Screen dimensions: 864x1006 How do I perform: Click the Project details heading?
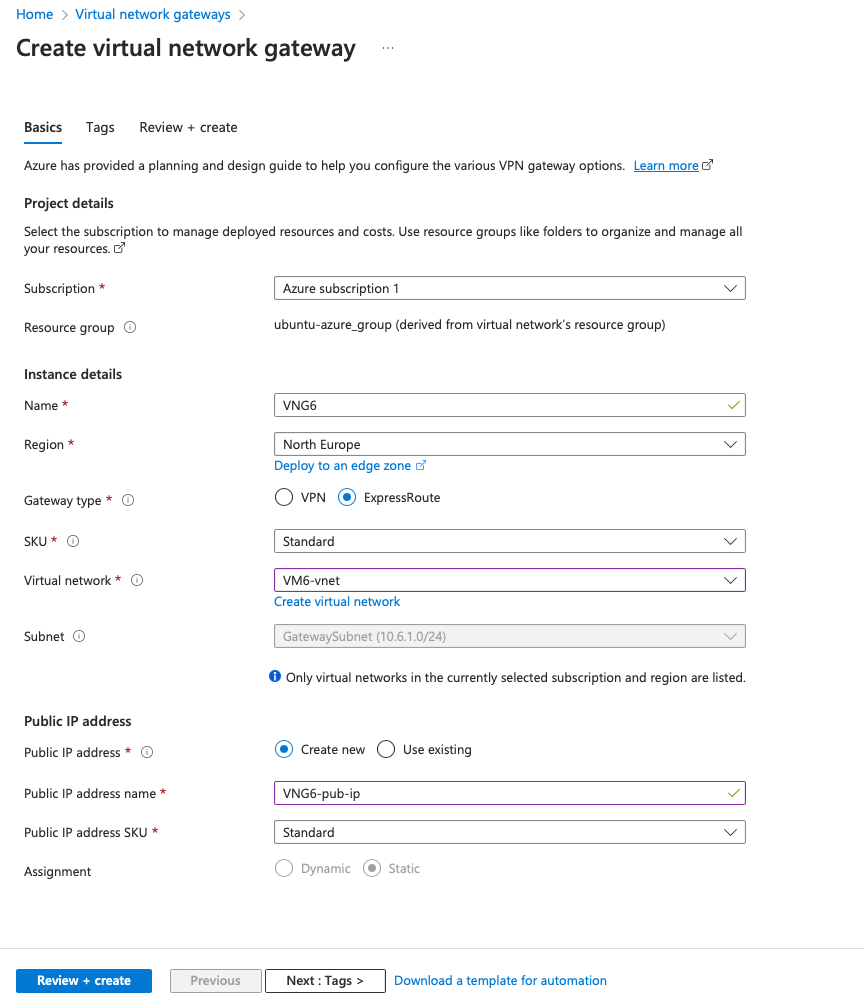pos(69,203)
